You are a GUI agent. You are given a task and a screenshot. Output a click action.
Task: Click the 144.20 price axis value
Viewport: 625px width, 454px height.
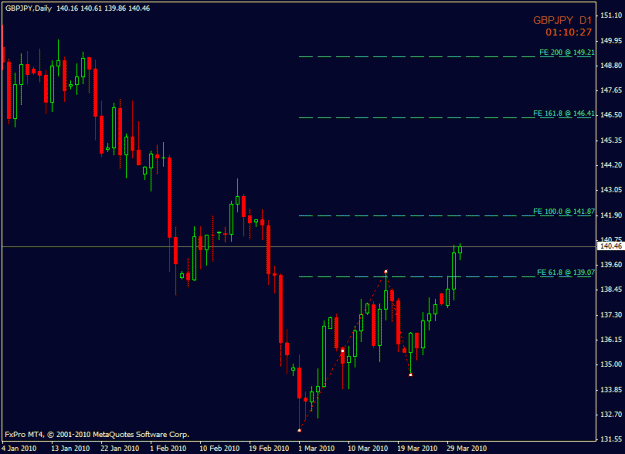tap(611, 165)
